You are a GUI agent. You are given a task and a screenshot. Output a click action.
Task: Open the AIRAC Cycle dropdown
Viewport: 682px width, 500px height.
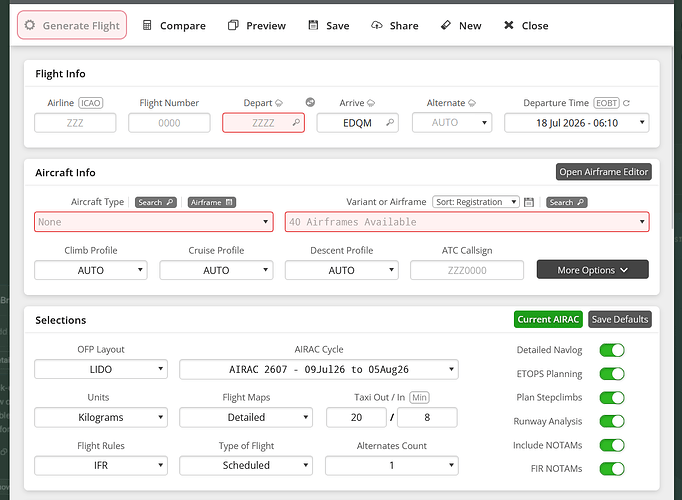point(319,369)
